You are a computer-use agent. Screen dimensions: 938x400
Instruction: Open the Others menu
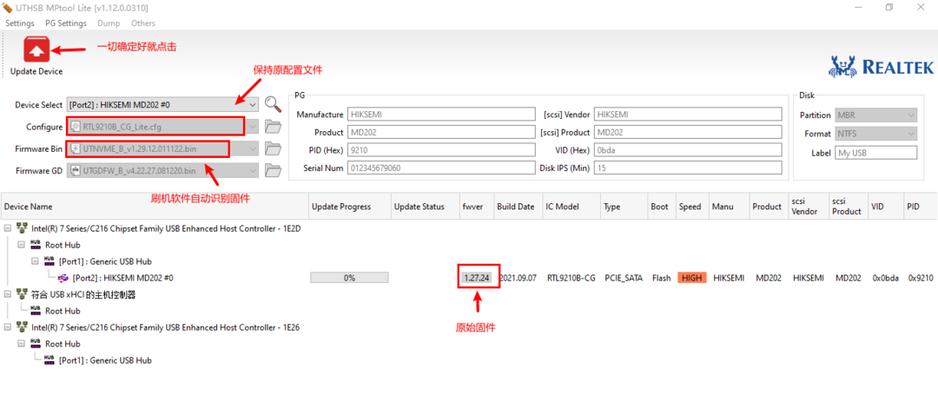tap(143, 23)
